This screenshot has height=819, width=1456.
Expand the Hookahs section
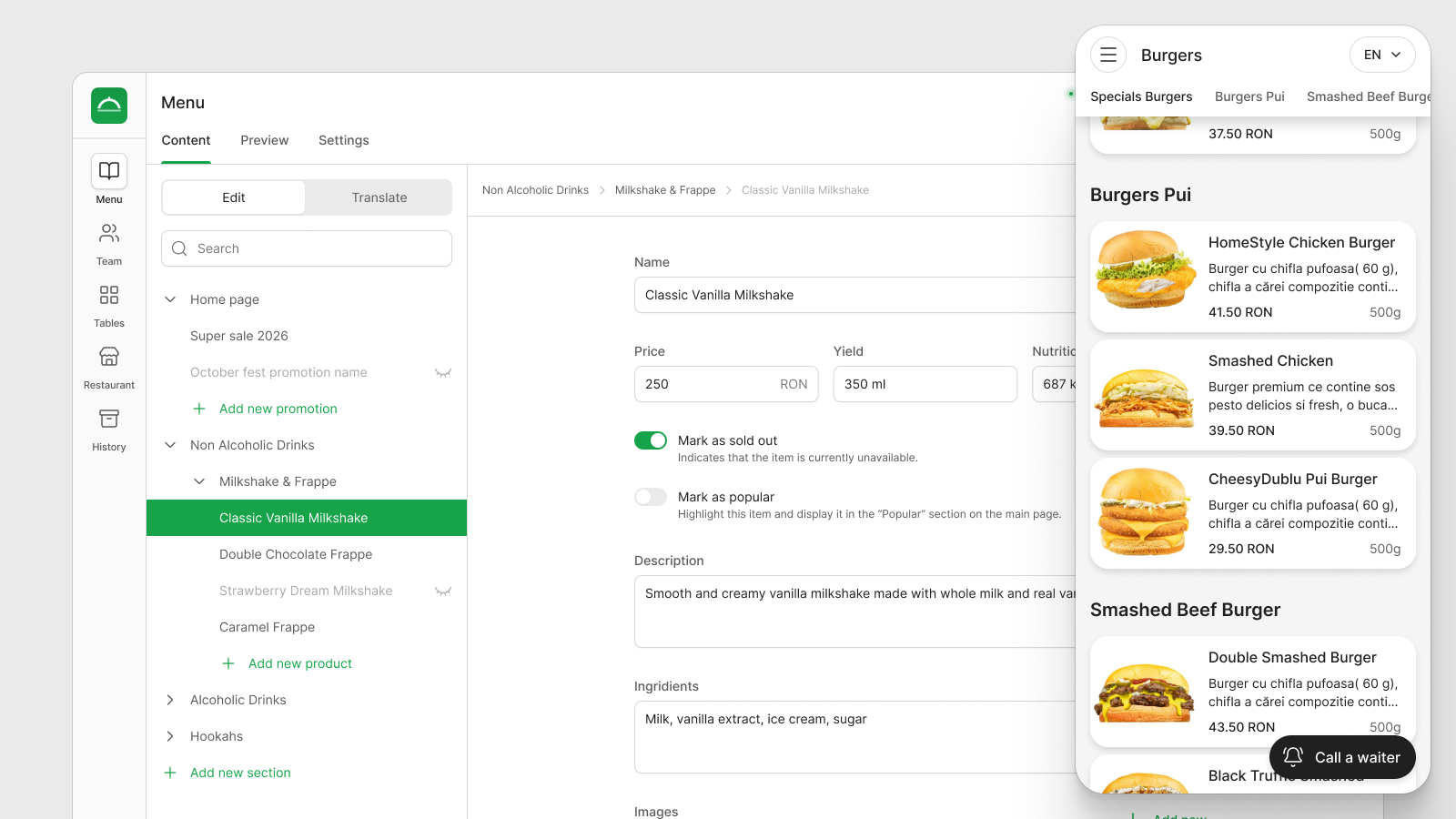coord(170,736)
